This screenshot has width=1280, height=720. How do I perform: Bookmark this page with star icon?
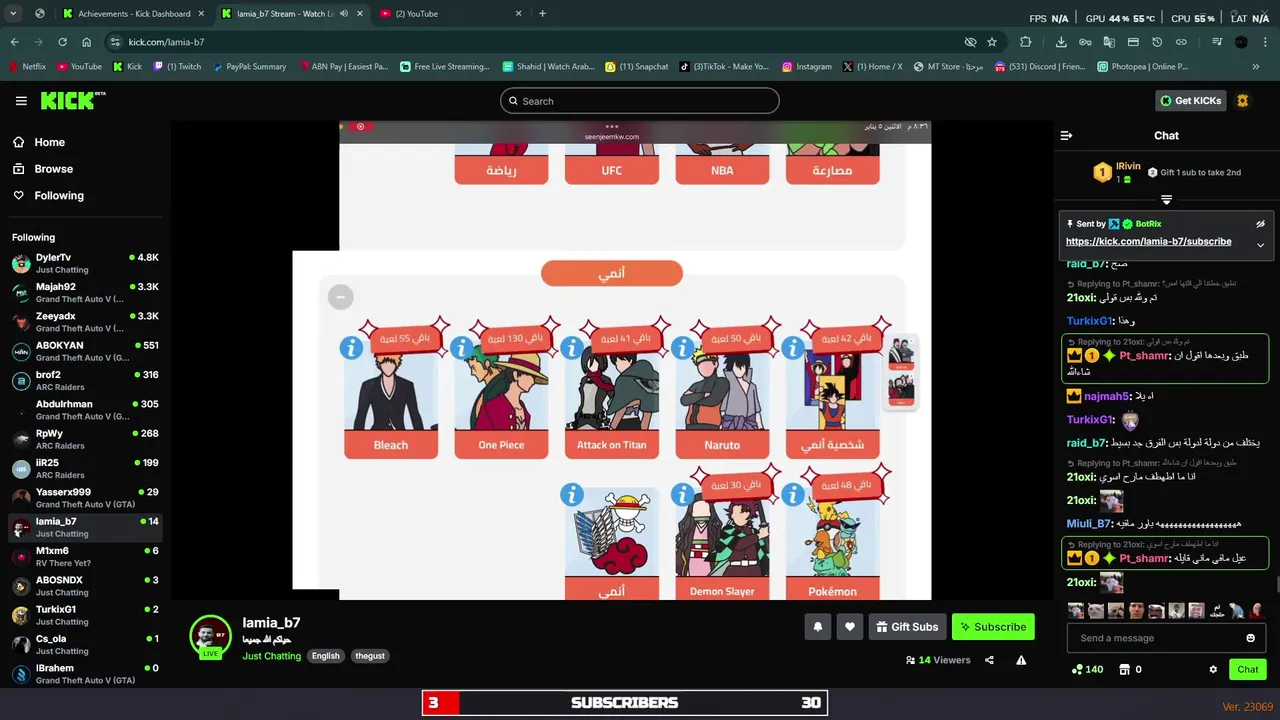992,42
